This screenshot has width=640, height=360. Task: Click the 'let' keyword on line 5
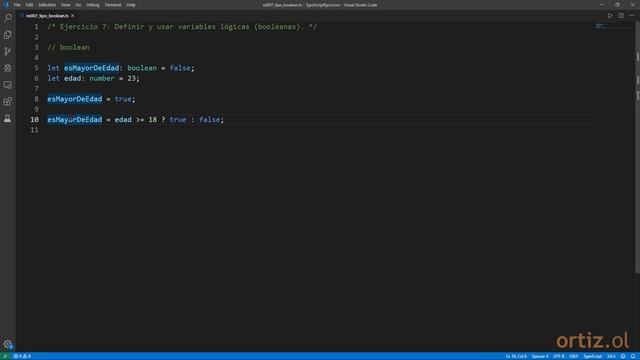click(53, 68)
